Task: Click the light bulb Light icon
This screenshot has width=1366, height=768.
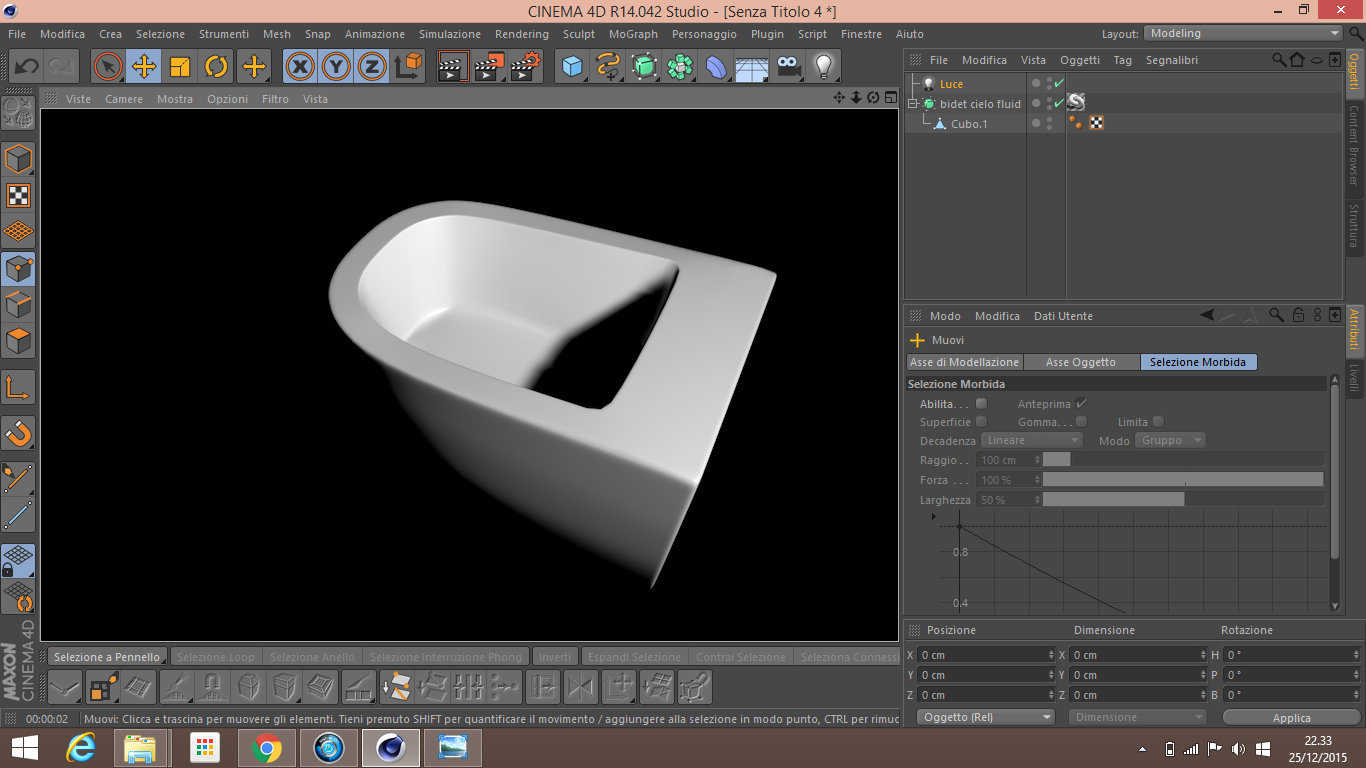Action: pos(823,67)
